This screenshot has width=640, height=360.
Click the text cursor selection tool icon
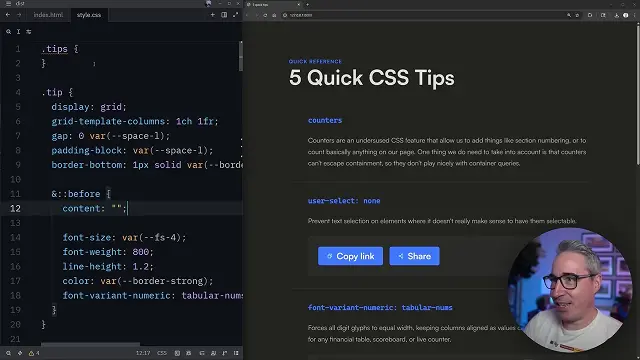tap(18, 31)
